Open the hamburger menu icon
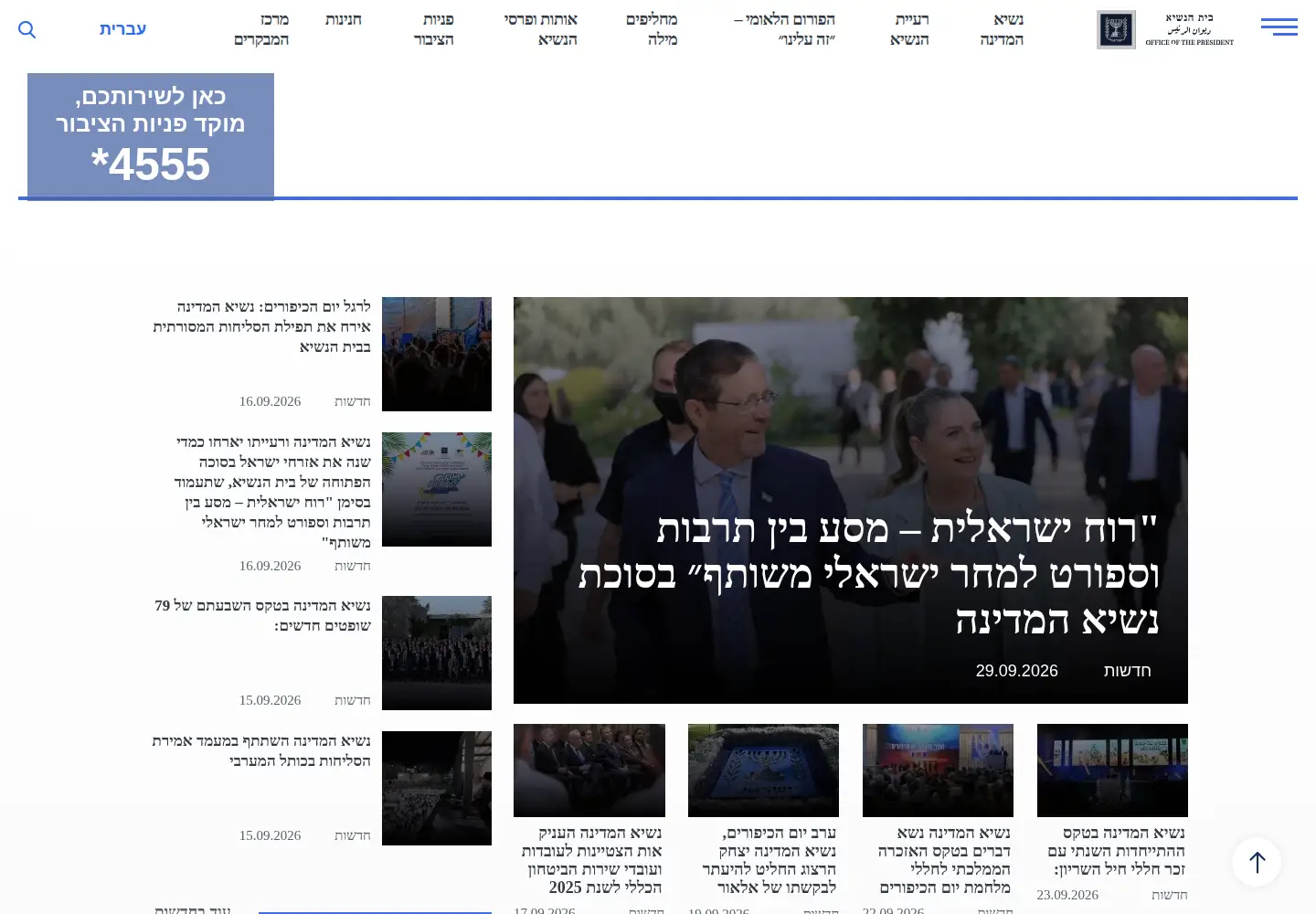The image size is (1316, 914). click(x=1279, y=27)
